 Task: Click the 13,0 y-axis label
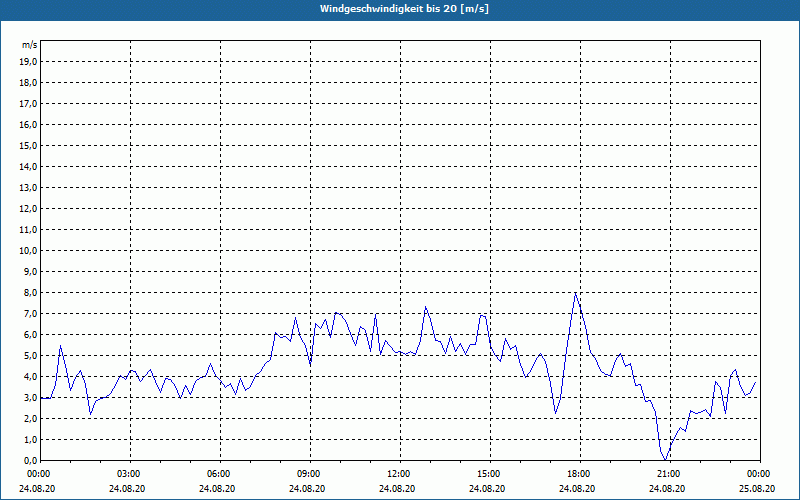[x=29, y=187]
